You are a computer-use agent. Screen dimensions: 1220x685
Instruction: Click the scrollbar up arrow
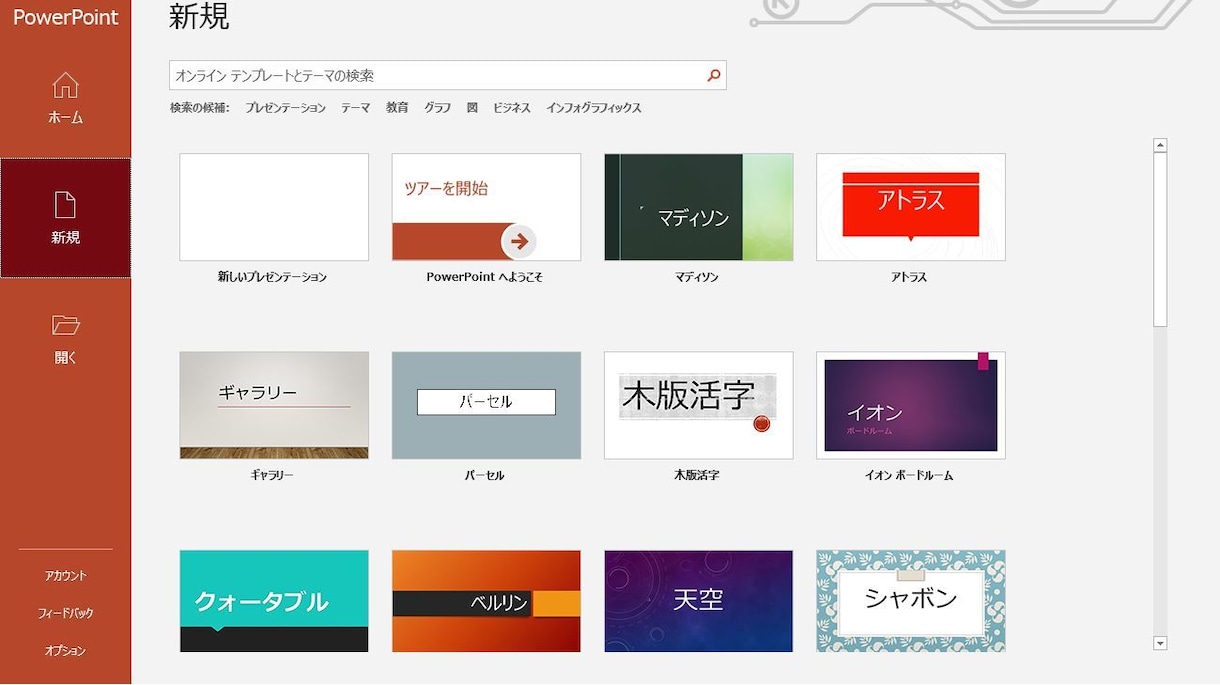coord(1160,145)
